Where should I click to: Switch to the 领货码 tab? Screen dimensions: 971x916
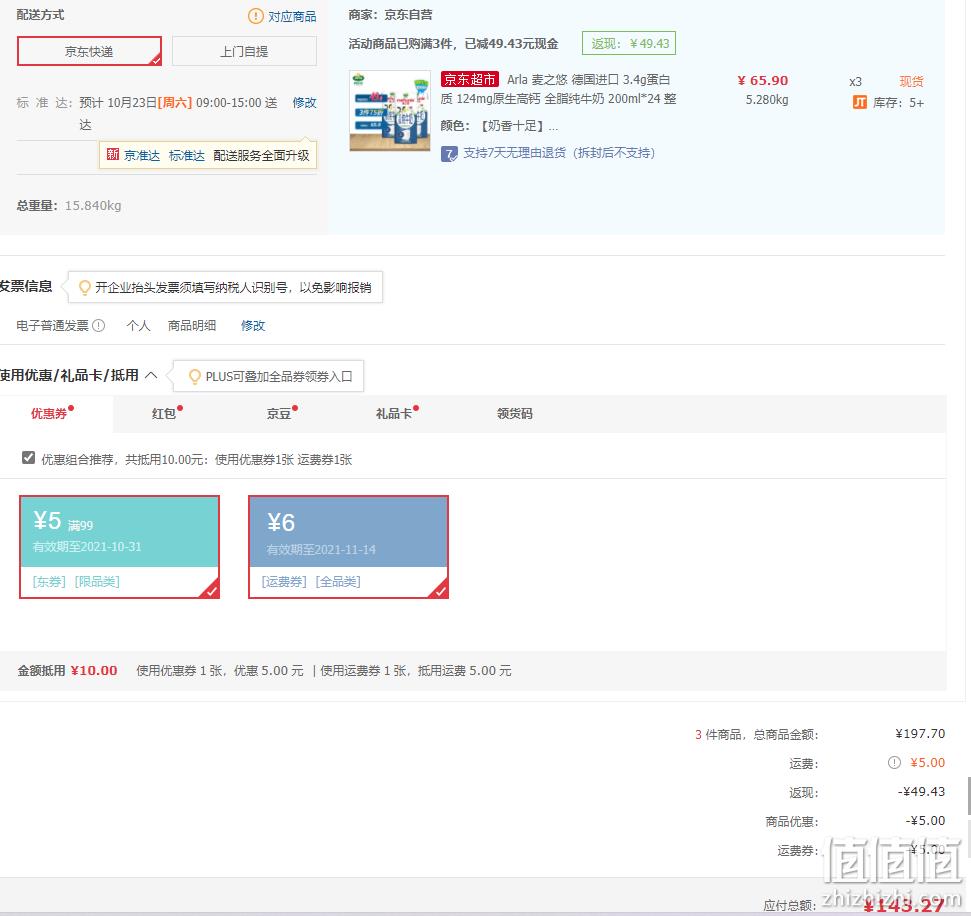[515, 414]
